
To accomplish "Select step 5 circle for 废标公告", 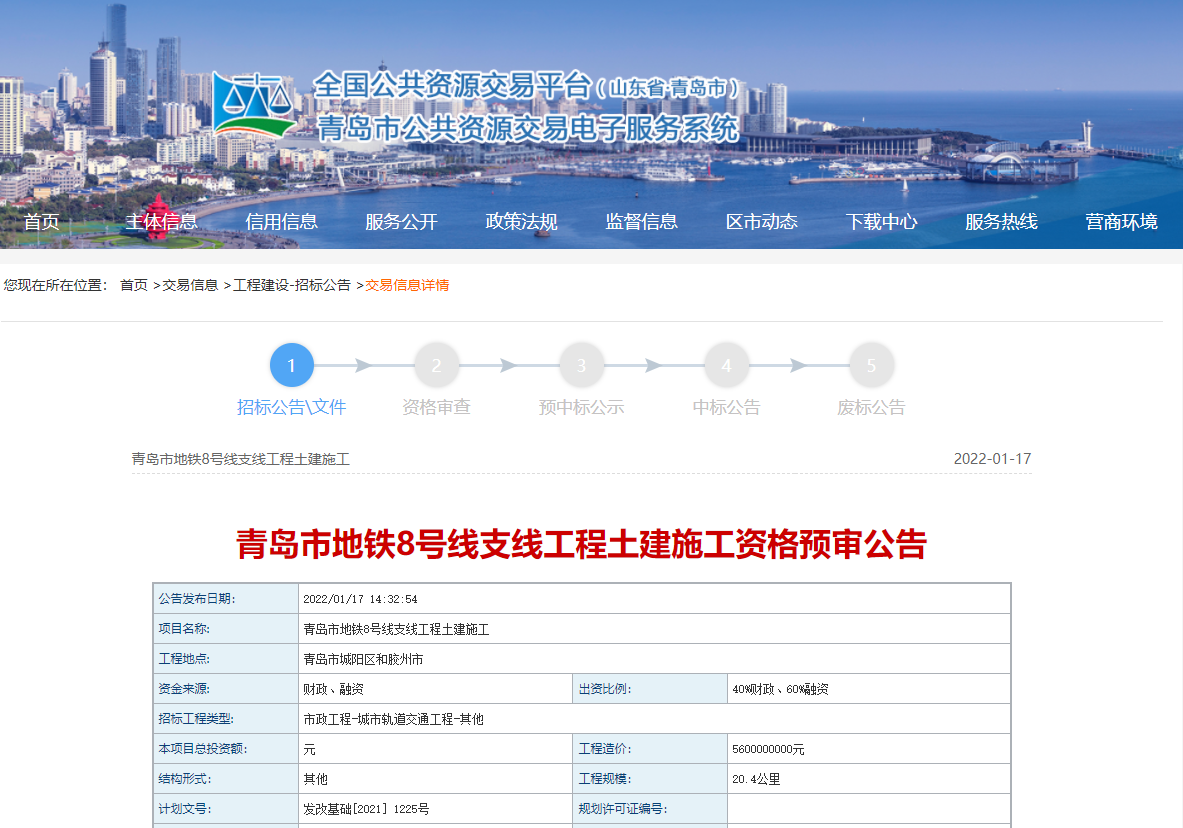I will point(871,366).
